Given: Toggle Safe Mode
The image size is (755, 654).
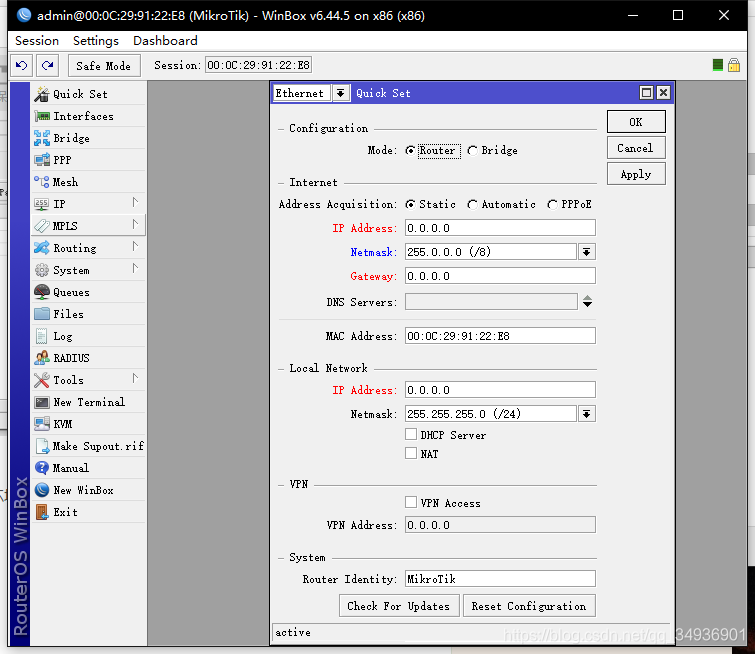Looking at the screenshot, I should (x=104, y=65).
